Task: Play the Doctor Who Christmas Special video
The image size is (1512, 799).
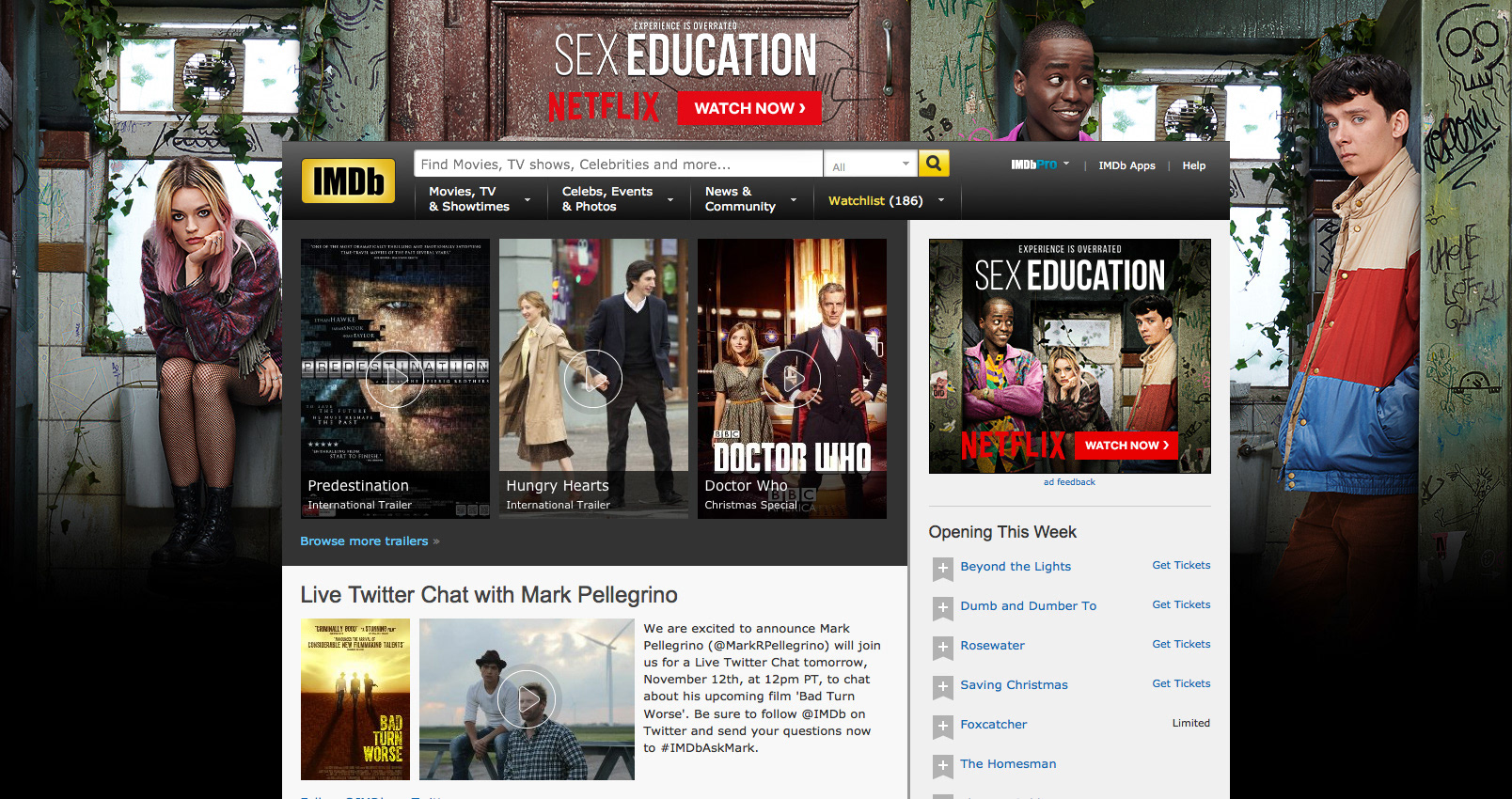Action: (792, 379)
